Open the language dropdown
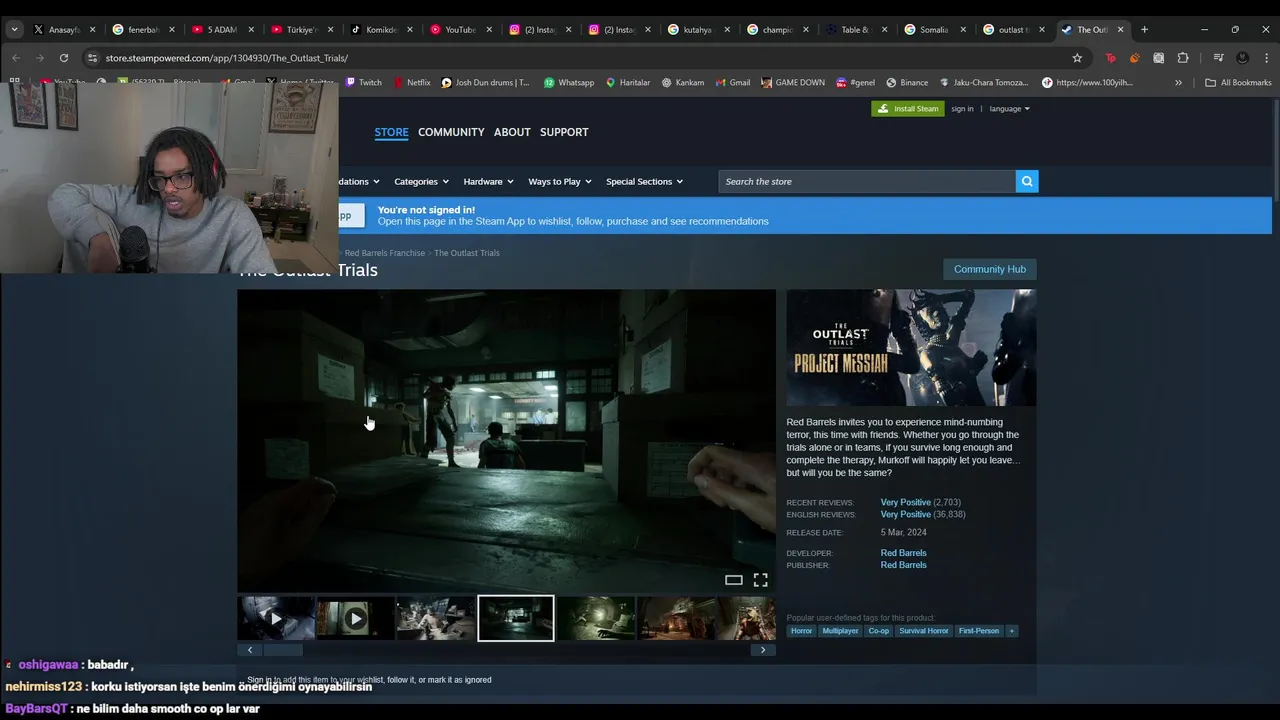Image resolution: width=1280 pixels, height=720 pixels. click(x=1009, y=109)
